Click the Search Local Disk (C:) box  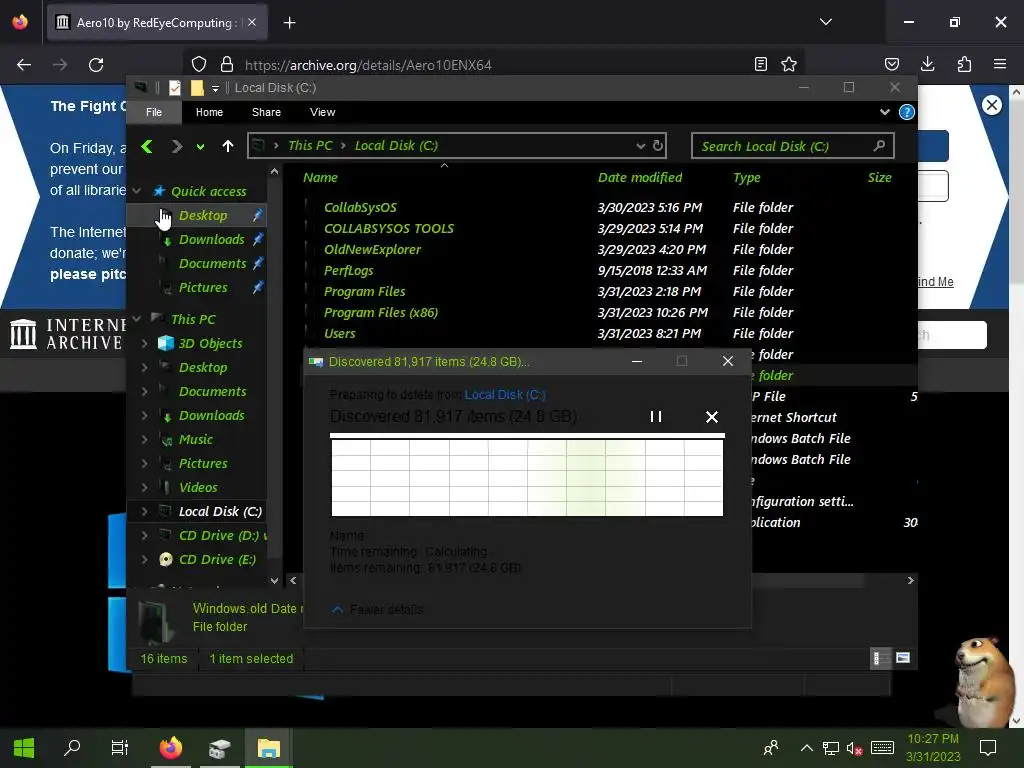pyautogui.click(x=792, y=146)
